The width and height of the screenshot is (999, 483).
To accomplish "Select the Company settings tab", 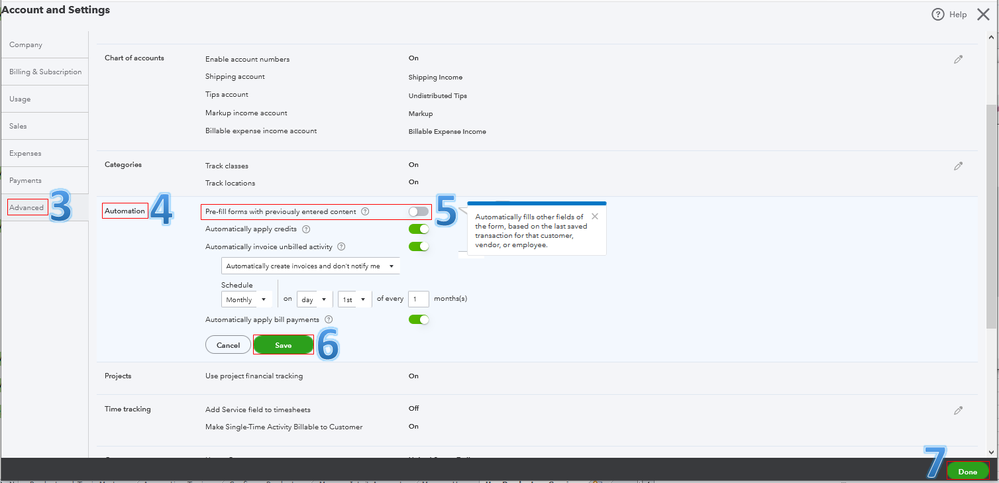I will [x=45, y=45].
